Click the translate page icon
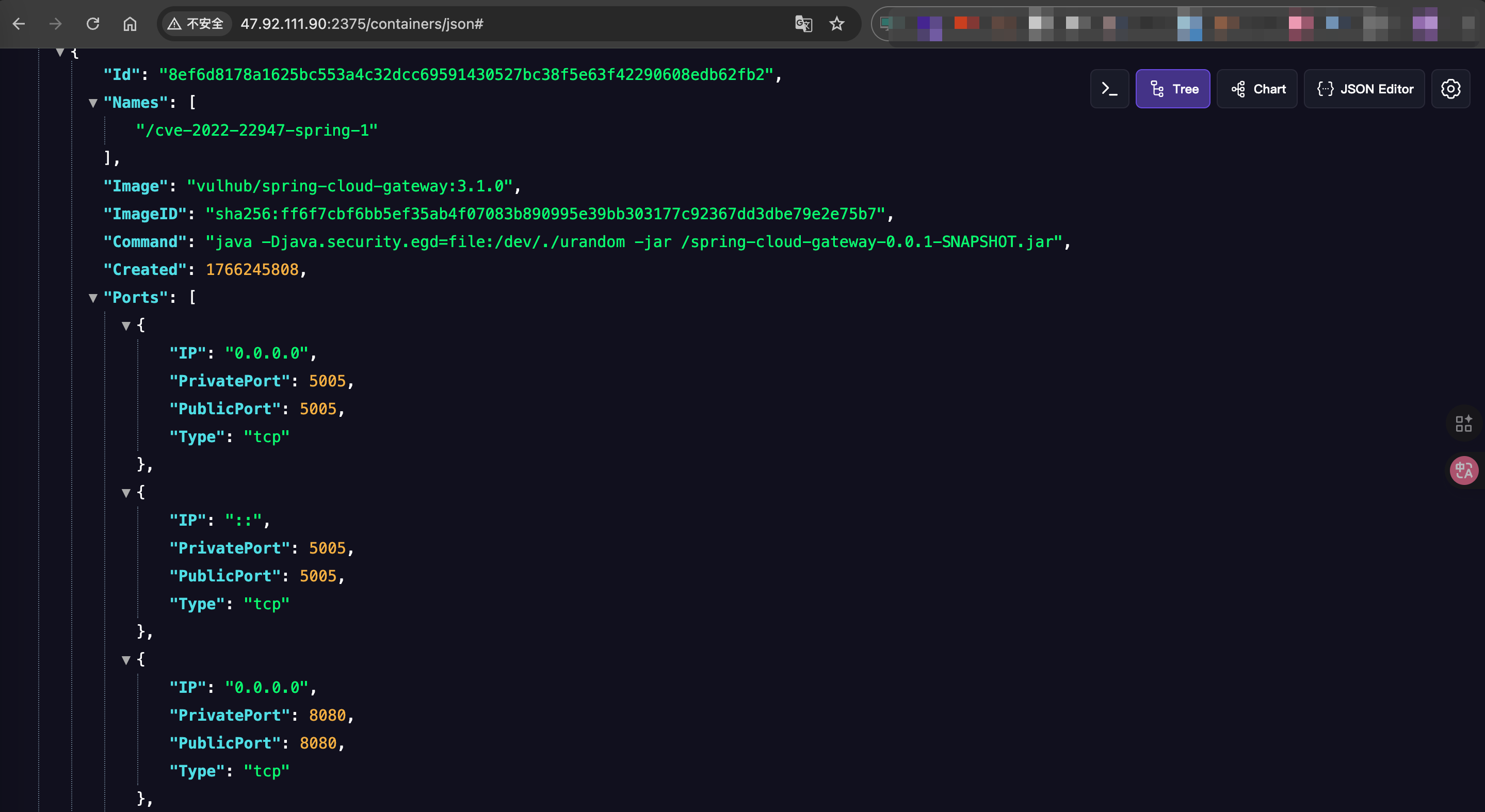 [803, 24]
